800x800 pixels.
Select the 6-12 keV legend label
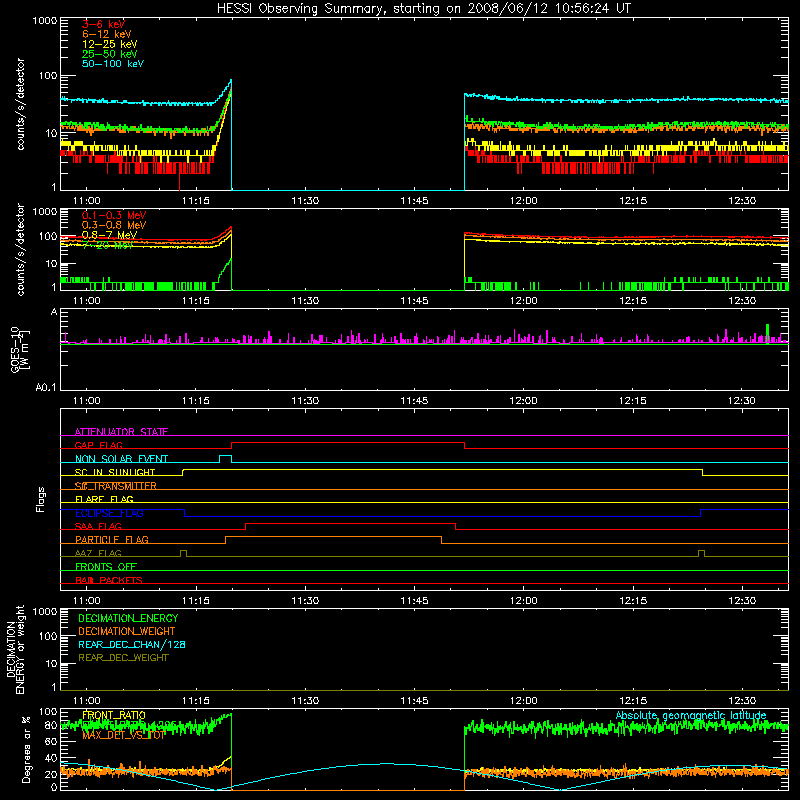107,34
